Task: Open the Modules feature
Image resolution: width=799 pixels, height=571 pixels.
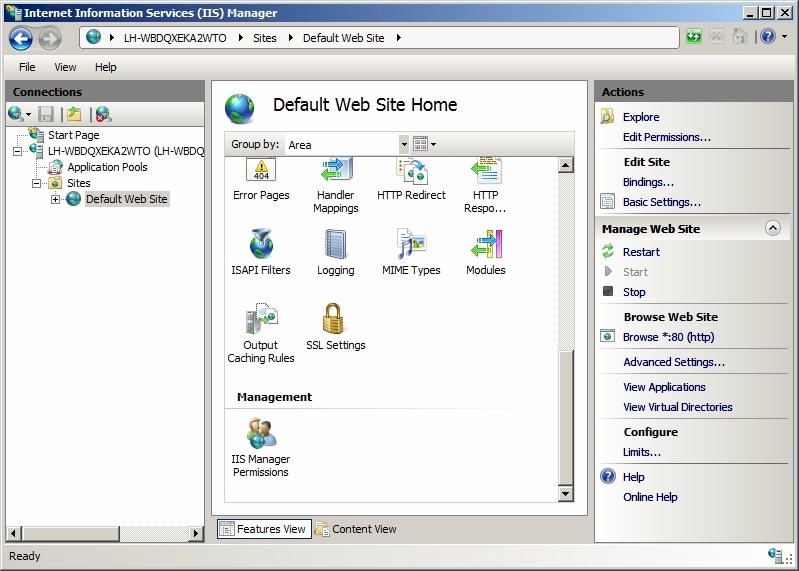Action: [x=486, y=252]
